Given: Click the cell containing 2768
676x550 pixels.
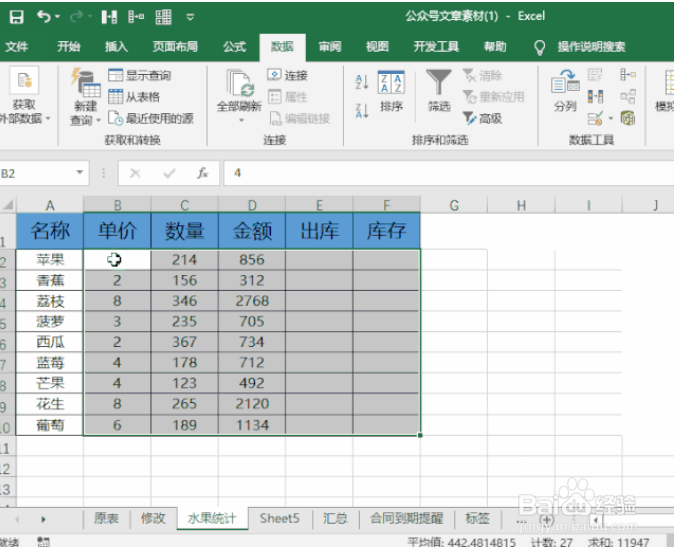Looking at the screenshot, I should click(252, 301).
